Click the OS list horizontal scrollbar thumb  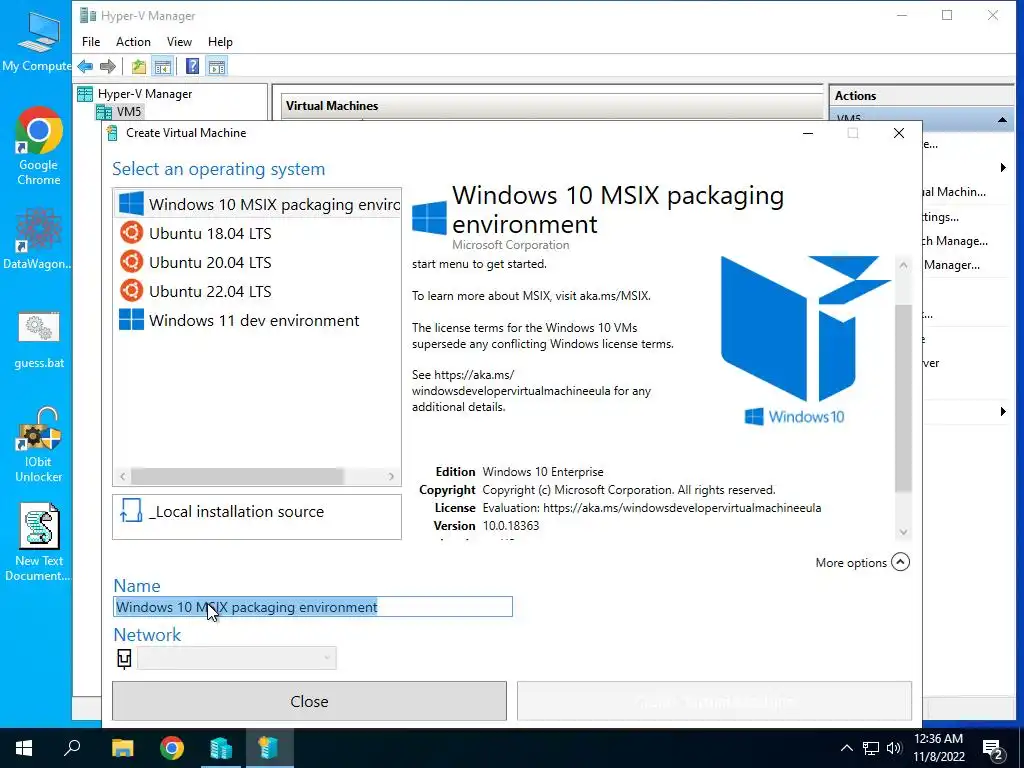[237, 476]
